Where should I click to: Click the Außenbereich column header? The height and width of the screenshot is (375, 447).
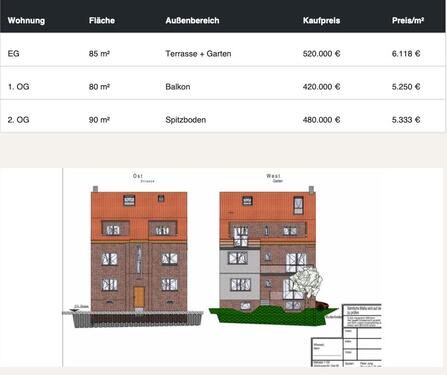point(192,21)
